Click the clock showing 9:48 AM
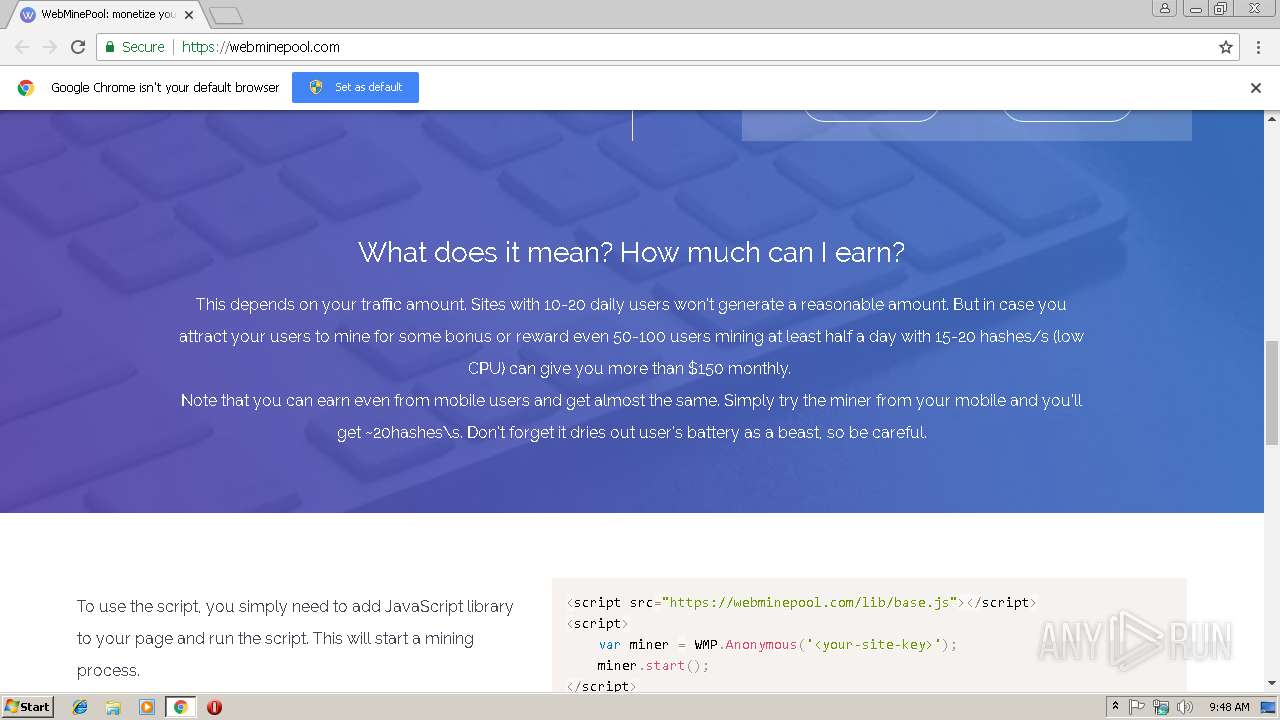 [1229, 707]
